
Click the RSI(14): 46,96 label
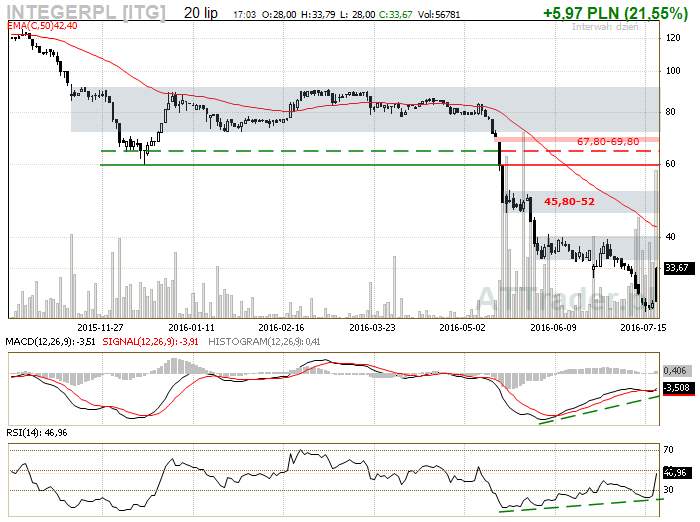tap(37, 432)
